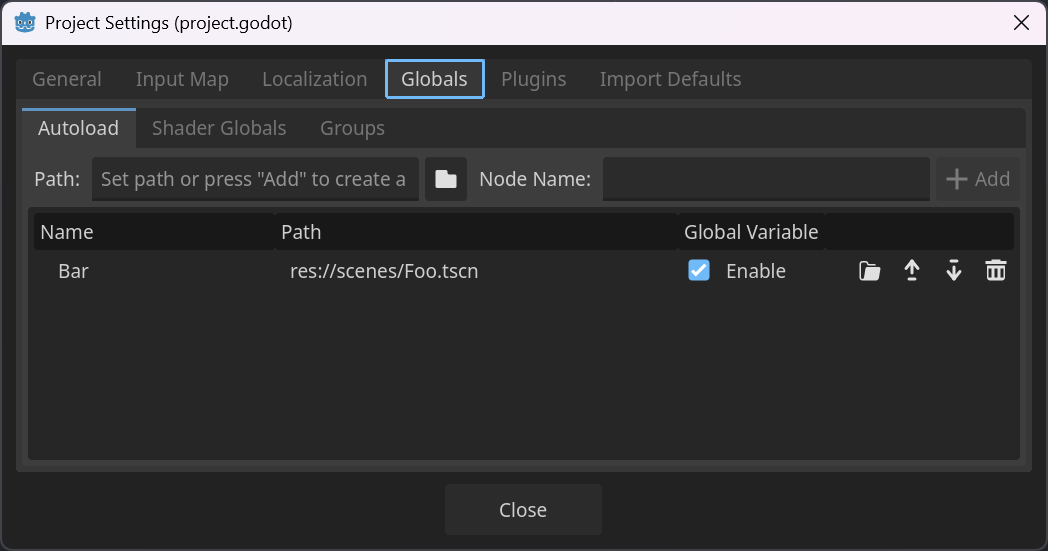Image resolution: width=1048 pixels, height=551 pixels.
Task: Switch to the Shader Globals subtab
Action: point(219,128)
